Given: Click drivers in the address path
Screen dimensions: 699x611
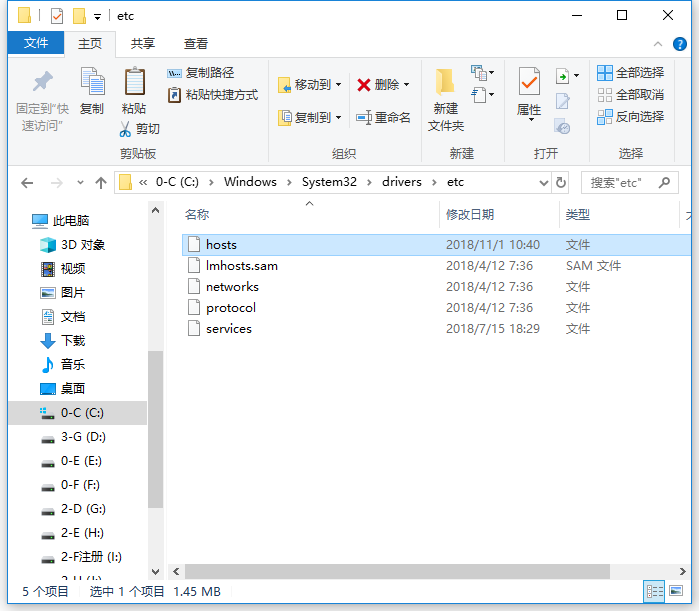Looking at the screenshot, I should [x=402, y=182].
